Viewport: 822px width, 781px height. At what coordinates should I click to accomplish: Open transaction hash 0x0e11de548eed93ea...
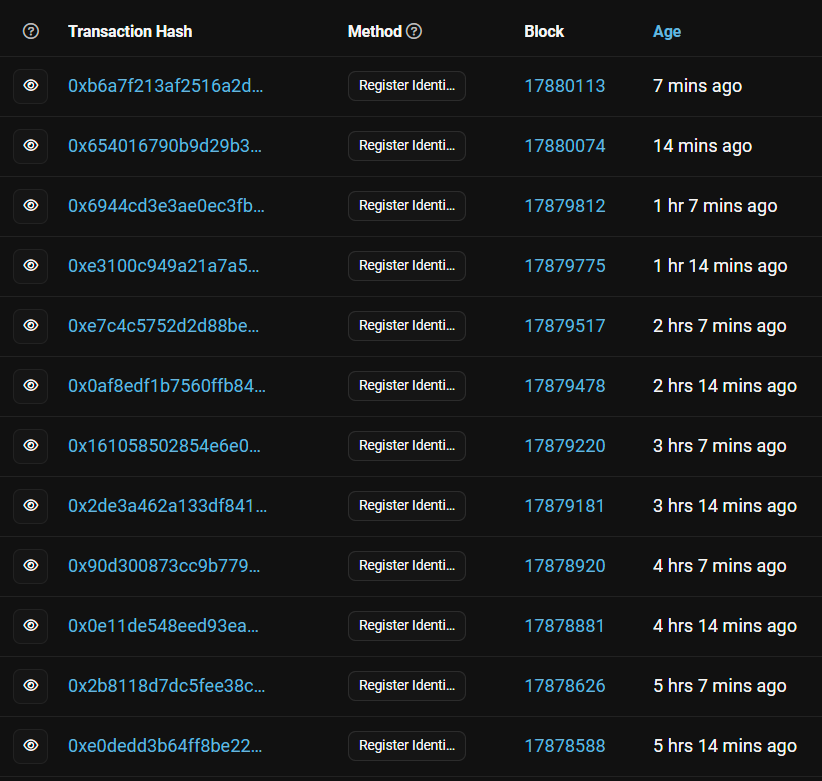click(164, 626)
